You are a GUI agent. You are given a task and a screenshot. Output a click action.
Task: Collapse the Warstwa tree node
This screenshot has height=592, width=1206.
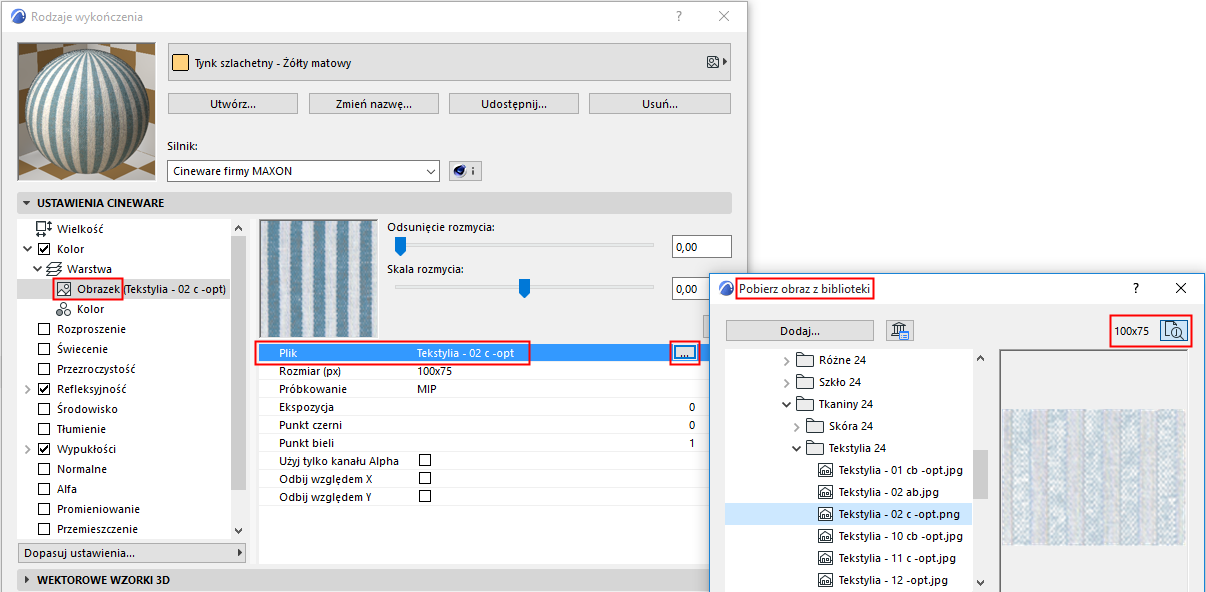pyautogui.click(x=37, y=269)
